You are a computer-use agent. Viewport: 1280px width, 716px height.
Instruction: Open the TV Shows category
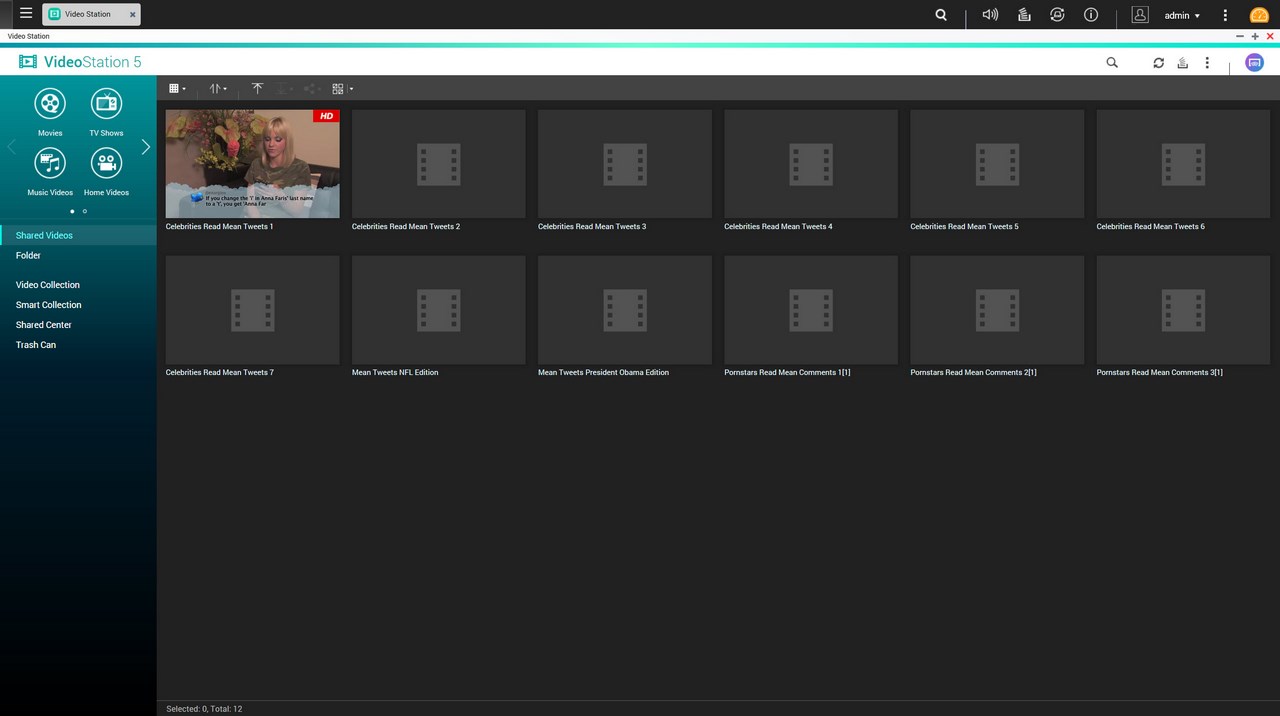(106, 111)
